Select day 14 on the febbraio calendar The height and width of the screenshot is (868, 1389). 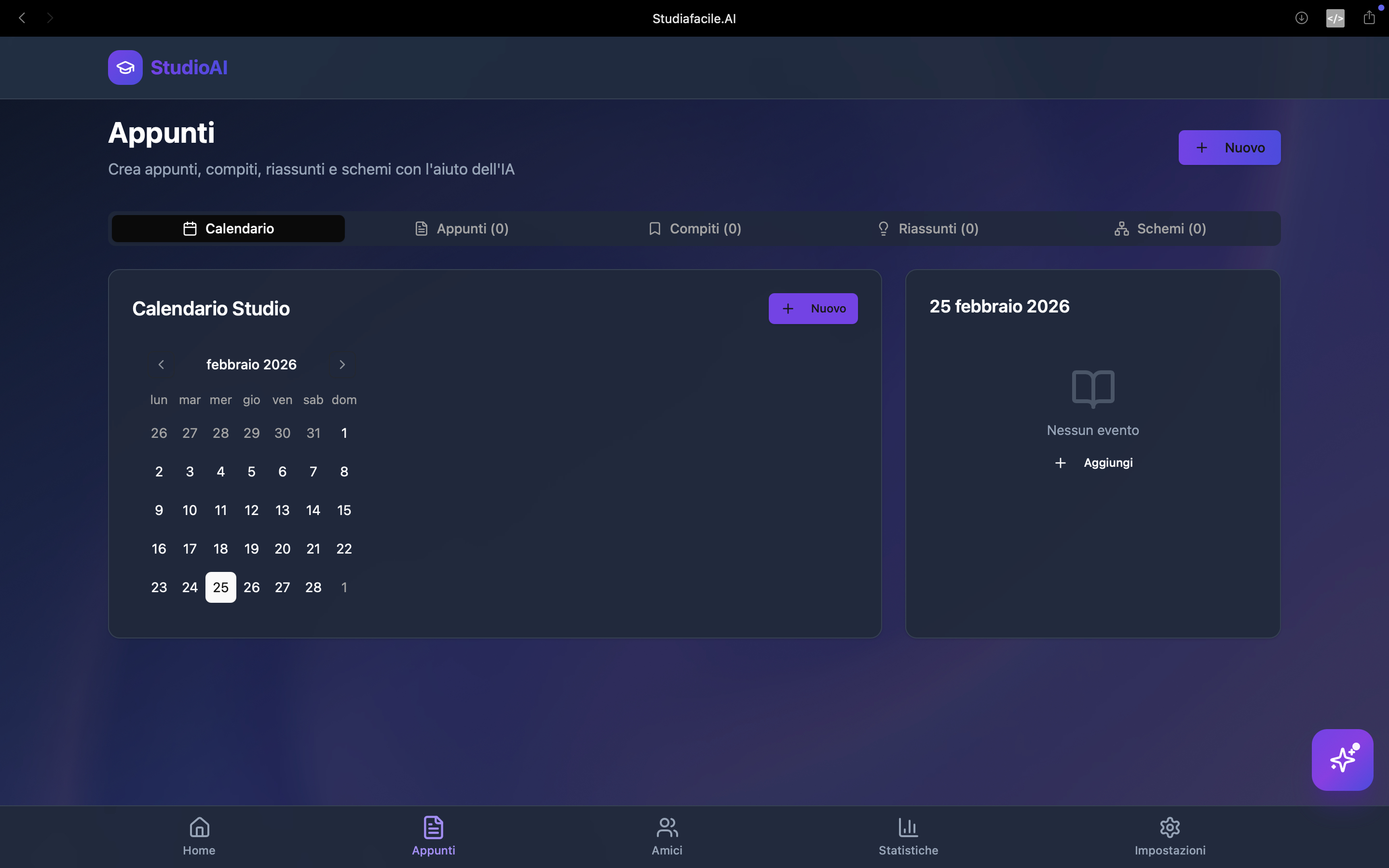[313, 510]
